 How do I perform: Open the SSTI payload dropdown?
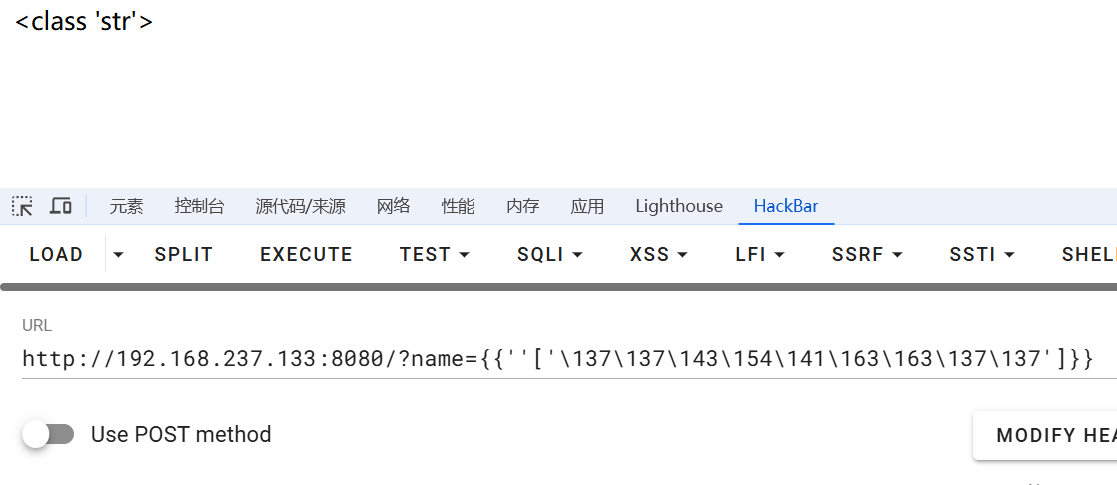point(981,255)
